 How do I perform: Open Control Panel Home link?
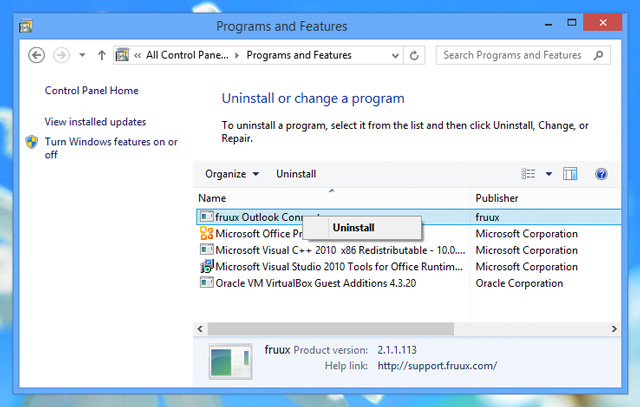point(91,90)
